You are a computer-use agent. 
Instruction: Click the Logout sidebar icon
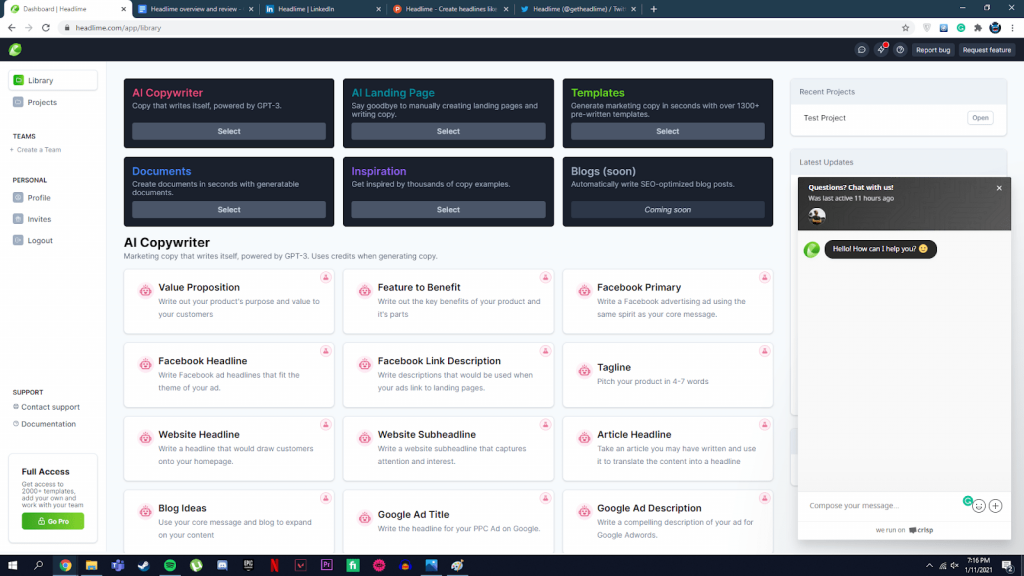pos(18,240)
